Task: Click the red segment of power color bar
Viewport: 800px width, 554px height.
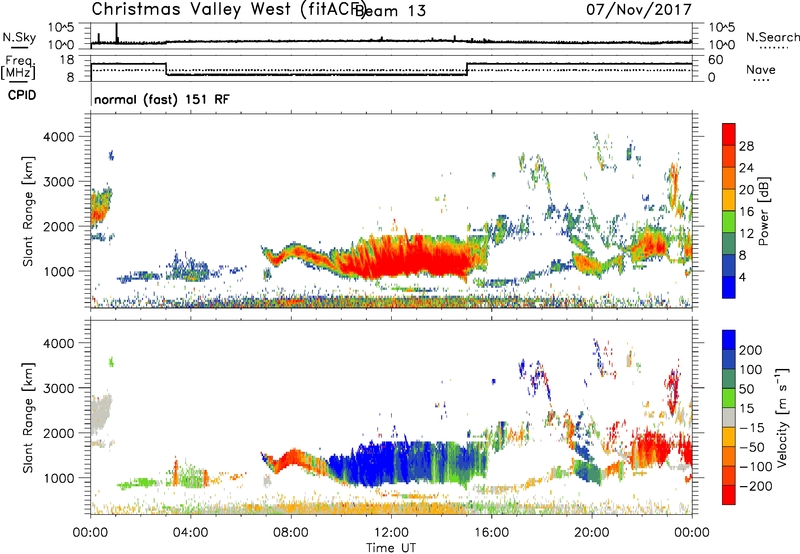Action: 729,134
